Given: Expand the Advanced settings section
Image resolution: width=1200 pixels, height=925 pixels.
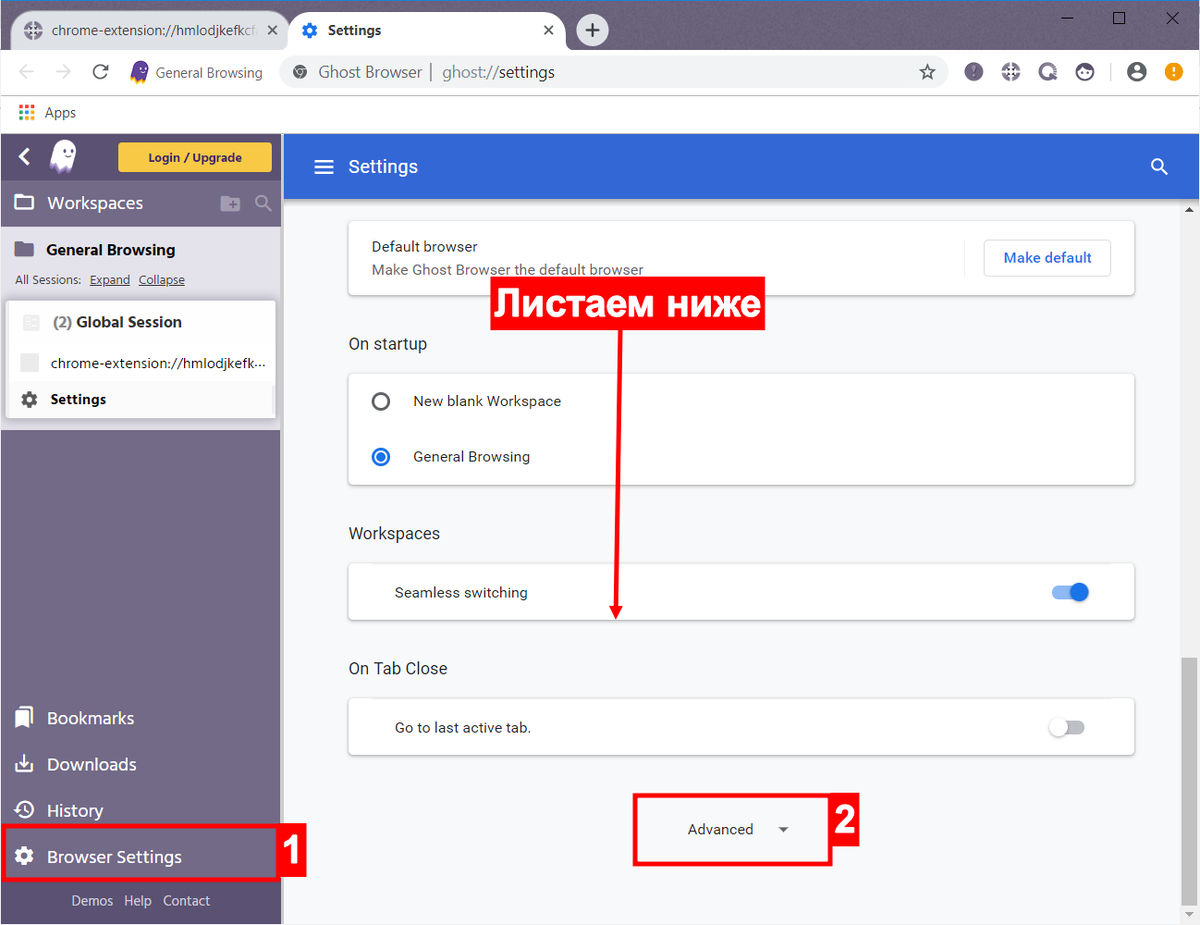Looking at the screenshot, I should coord(738,829).
